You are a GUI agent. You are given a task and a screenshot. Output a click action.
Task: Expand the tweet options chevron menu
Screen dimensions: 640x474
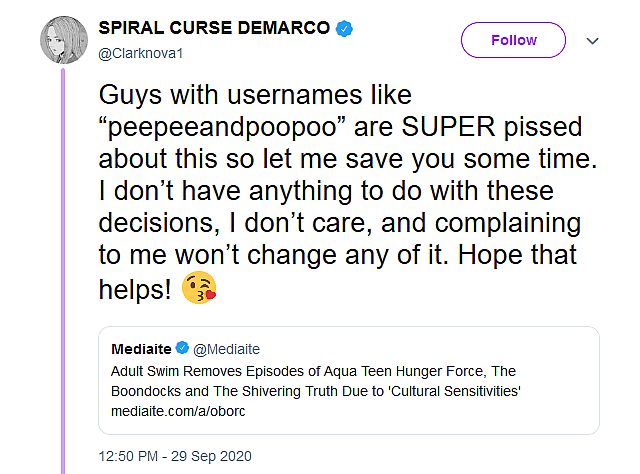tap(591, 41)
